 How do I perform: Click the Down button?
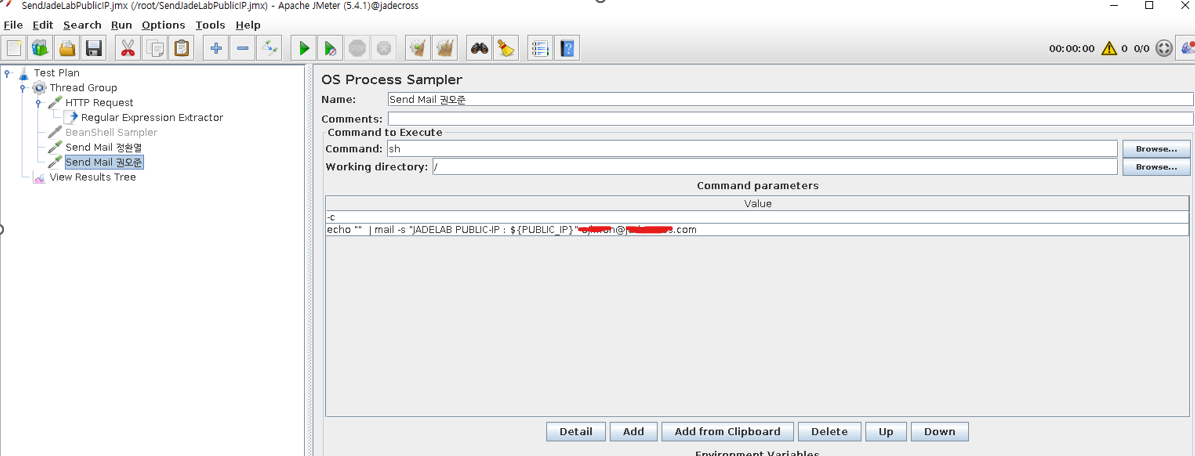click(x=940, y=432)
